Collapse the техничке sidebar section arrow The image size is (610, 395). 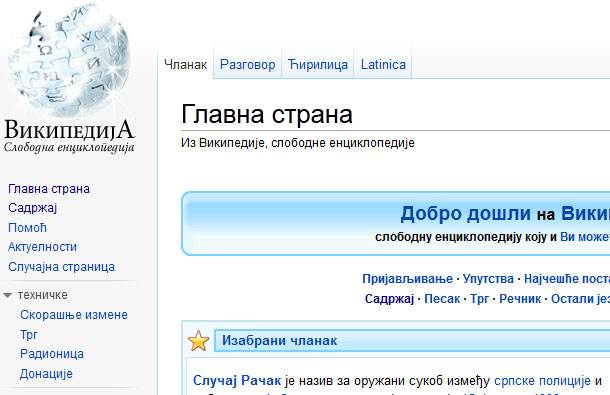[x=7, y=295]
